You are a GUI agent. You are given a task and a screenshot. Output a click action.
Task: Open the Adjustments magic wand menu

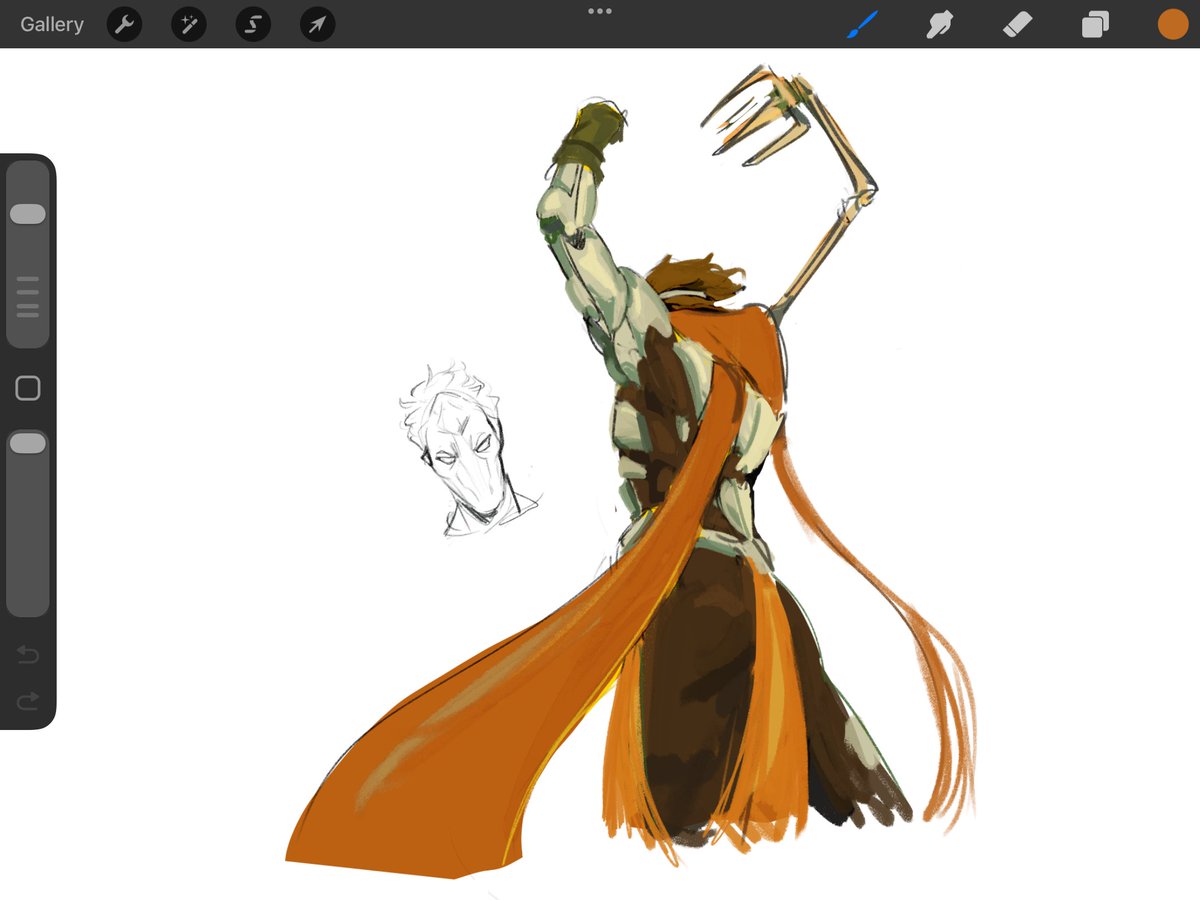[x=189, y=25]
